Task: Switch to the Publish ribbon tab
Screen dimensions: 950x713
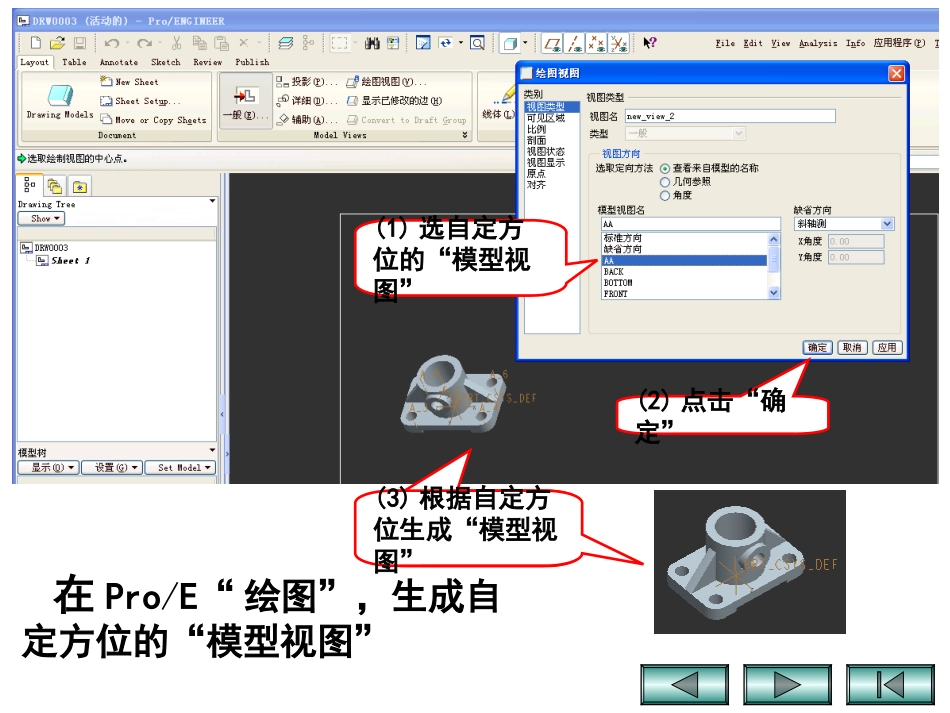Action: point(252,62)
